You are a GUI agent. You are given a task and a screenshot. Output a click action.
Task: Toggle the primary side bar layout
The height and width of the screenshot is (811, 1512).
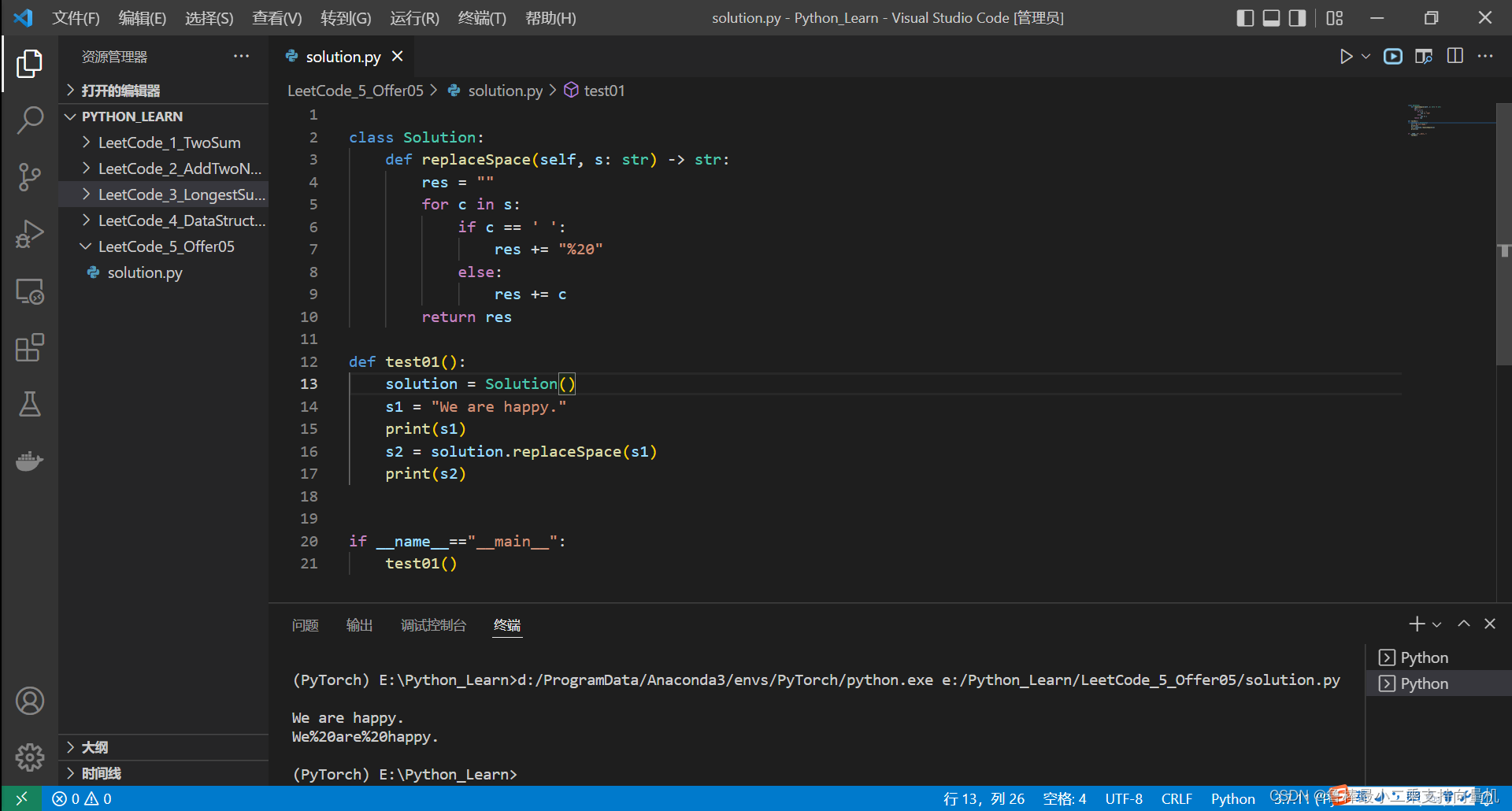click(x=1245, y=18)
